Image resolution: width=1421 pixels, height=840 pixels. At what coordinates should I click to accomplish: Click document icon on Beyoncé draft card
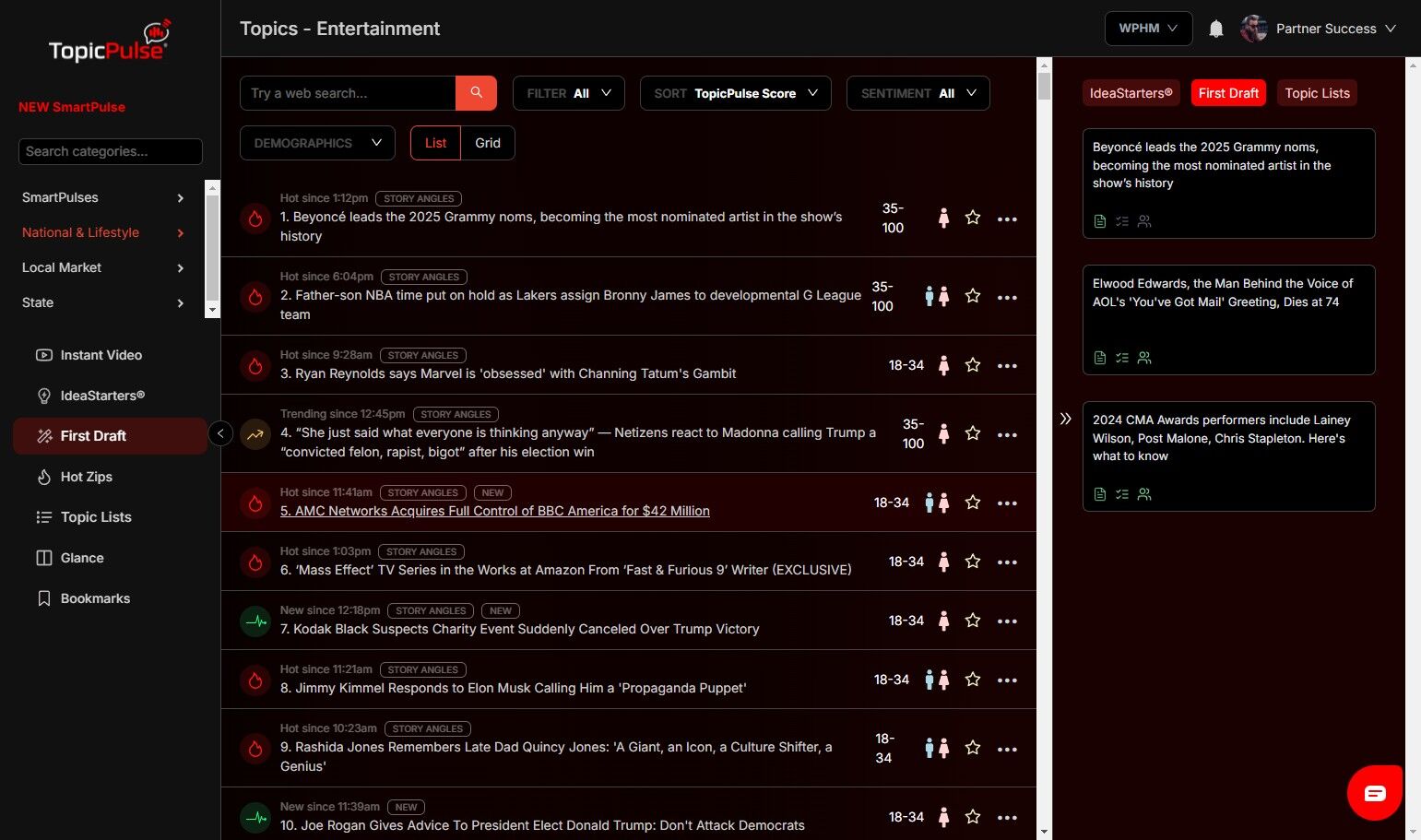coord(1100,221)
